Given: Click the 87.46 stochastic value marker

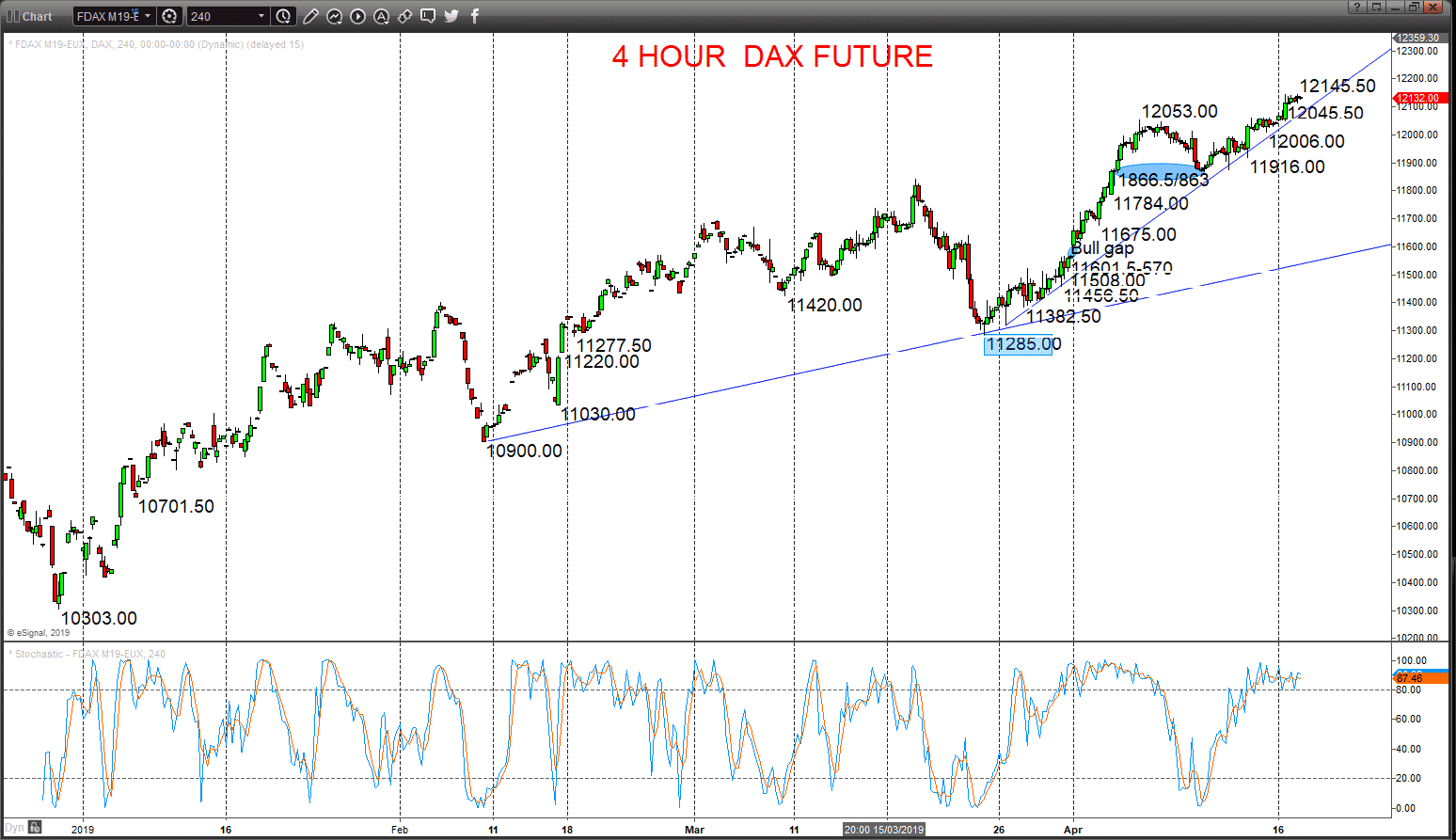Looking at the screenshot, I should [1409, 678].
